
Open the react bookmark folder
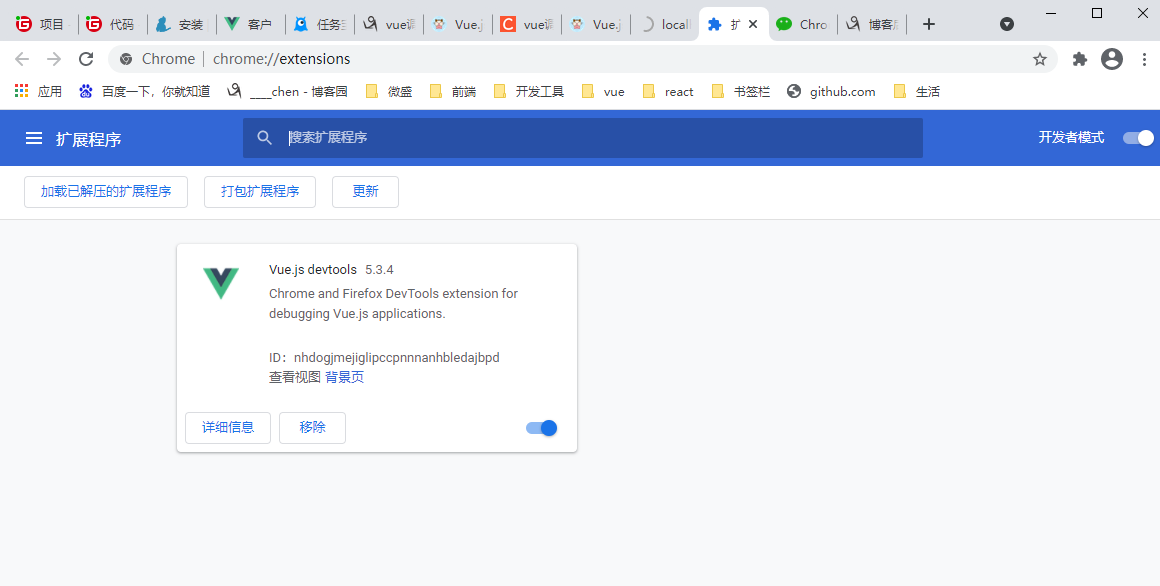pyautogui.click(x=668, y=92)
